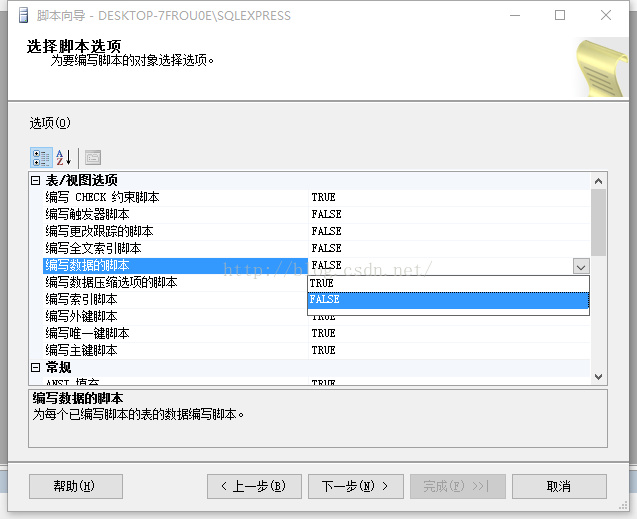
Task: Click TRUE value of 编写 CHECK 约束脚本
Action: [x=323, y=197]
